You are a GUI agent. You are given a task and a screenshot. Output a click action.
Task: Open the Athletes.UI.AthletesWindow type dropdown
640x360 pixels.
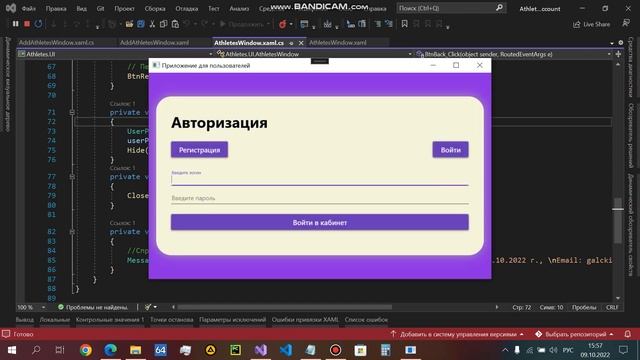click(314, 54)
